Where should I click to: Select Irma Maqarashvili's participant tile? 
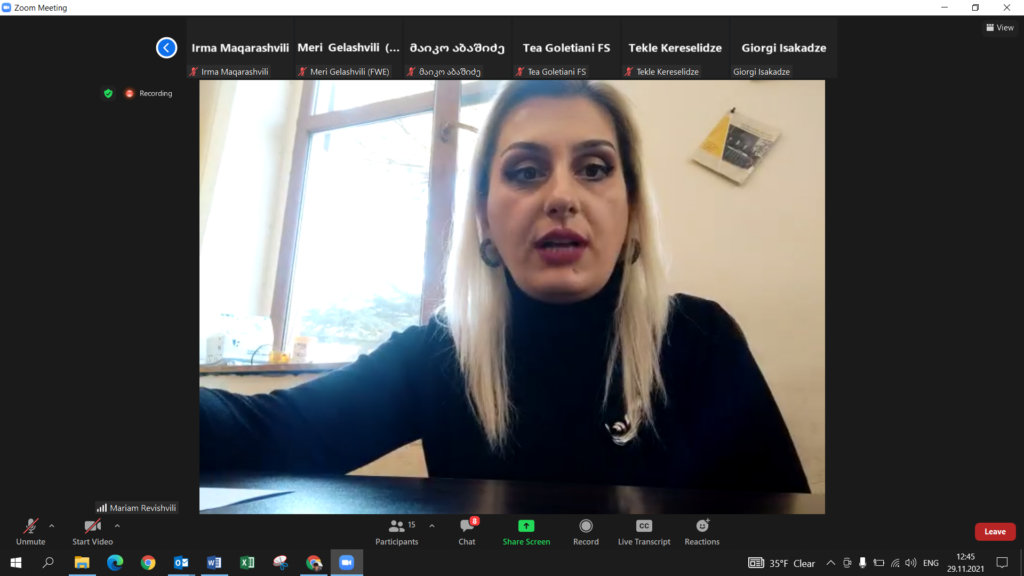pyautogui.click(x=240, y=48)
